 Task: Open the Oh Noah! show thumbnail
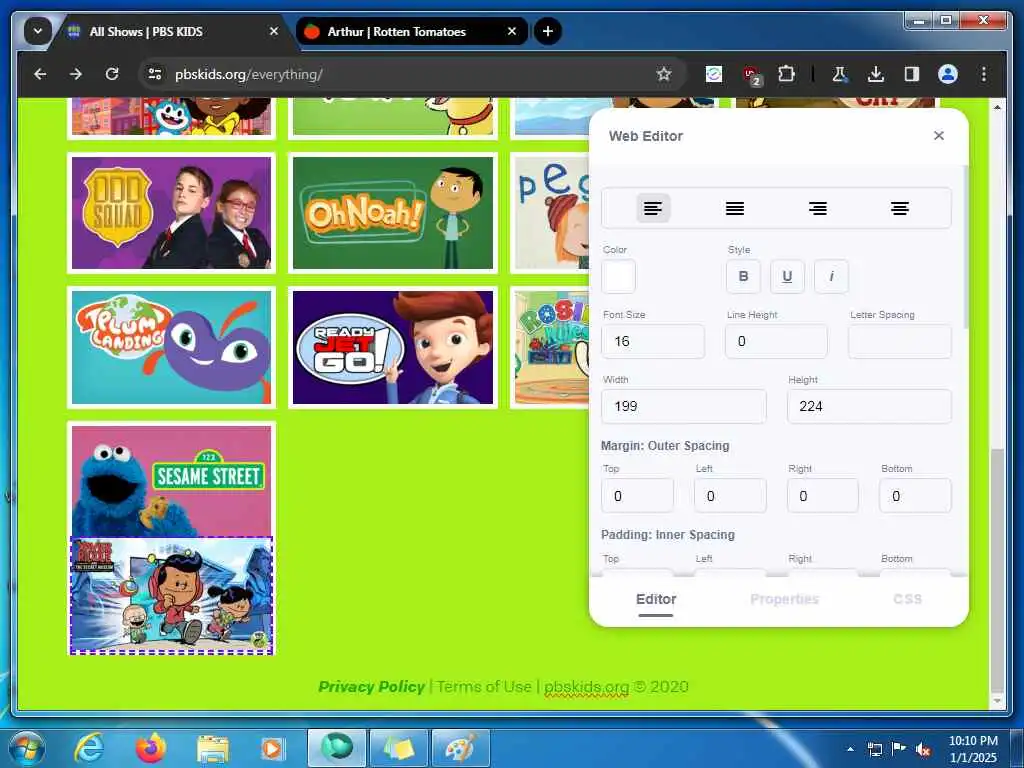click(x=392, y=213)
